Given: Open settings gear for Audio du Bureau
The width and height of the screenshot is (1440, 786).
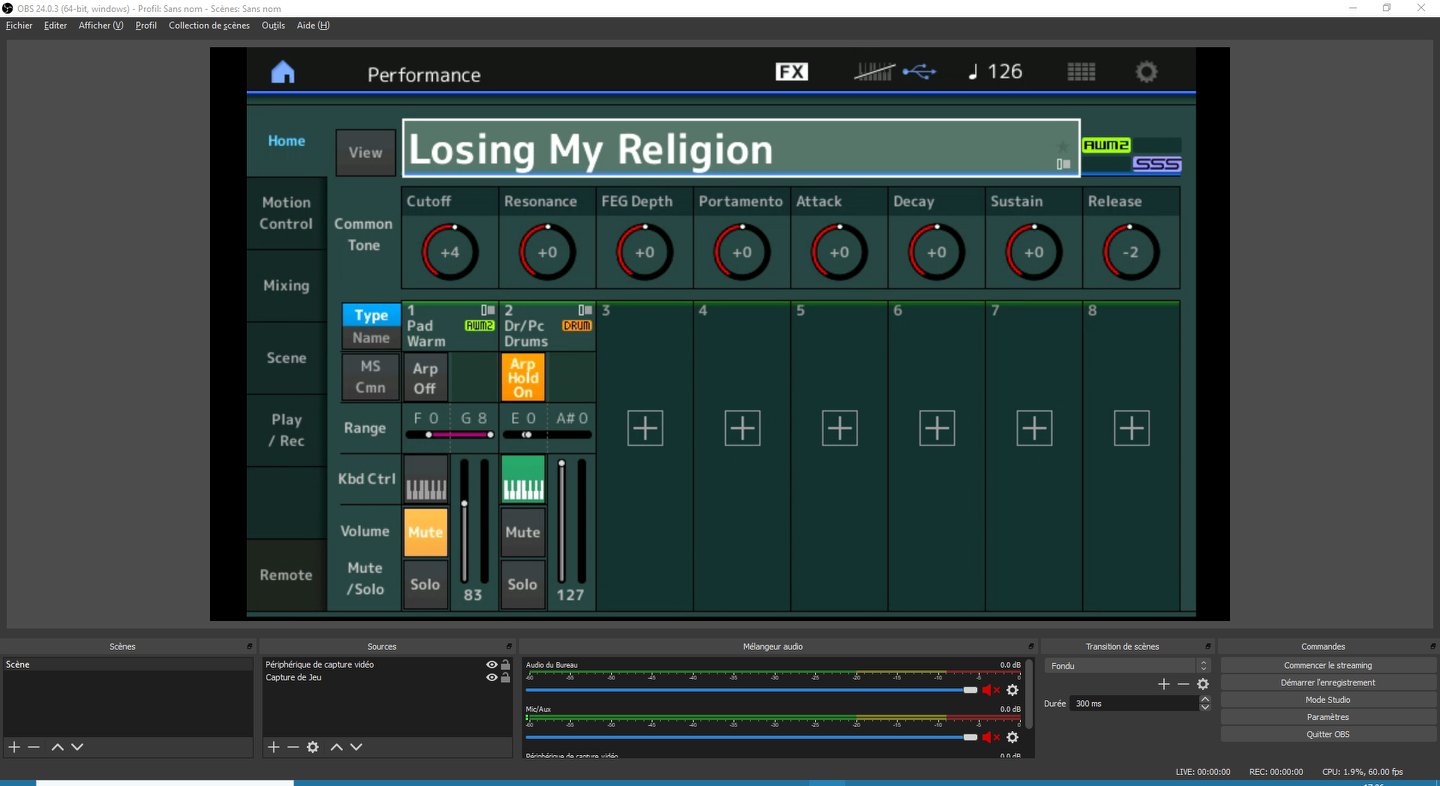Looking at the screenshot, I should click(1012, 690).
